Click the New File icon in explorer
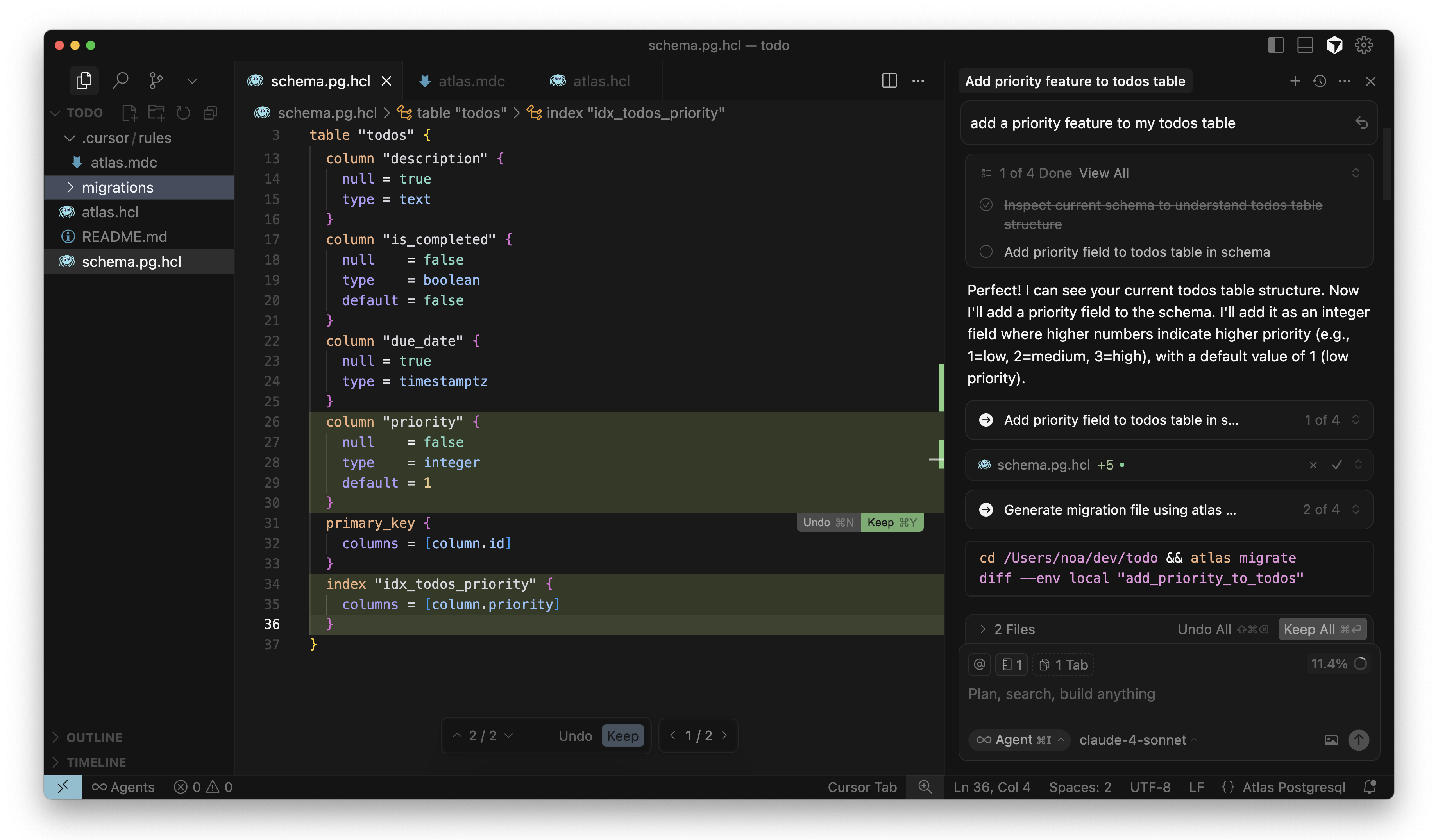Screen dimensions: 1438x840 point(129,113)
